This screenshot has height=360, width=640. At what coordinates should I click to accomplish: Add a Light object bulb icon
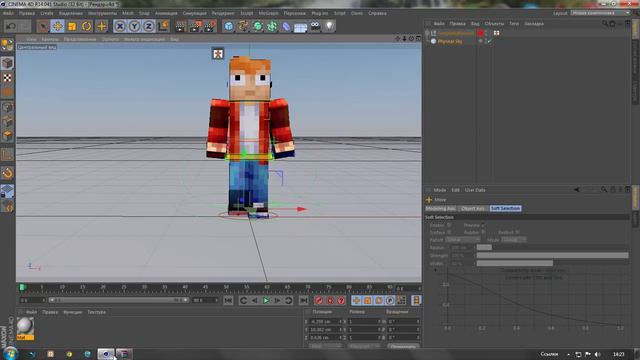point(329,27)
